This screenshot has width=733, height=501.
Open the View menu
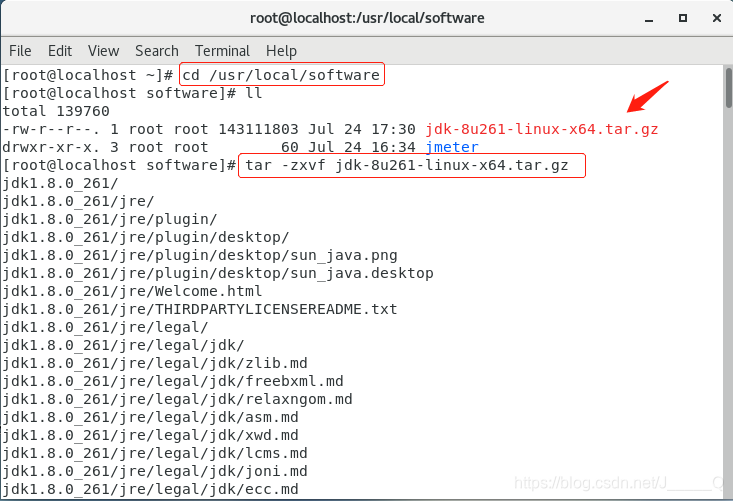tap(103, 50)
